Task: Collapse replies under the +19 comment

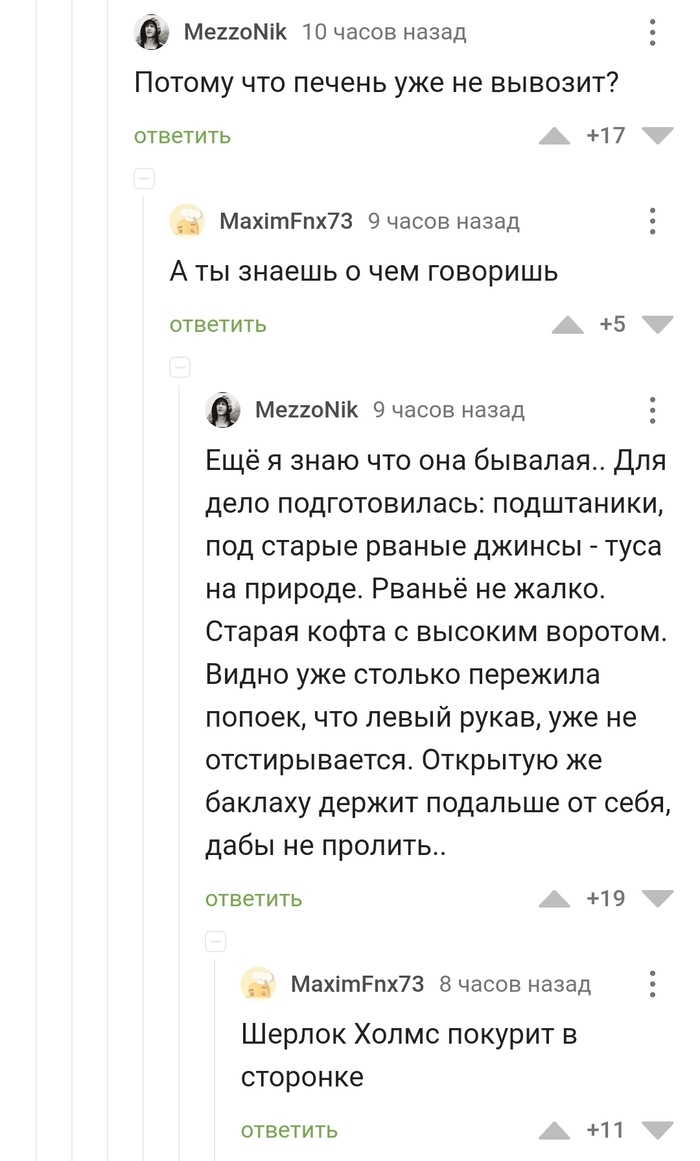Action: point(216,941)
